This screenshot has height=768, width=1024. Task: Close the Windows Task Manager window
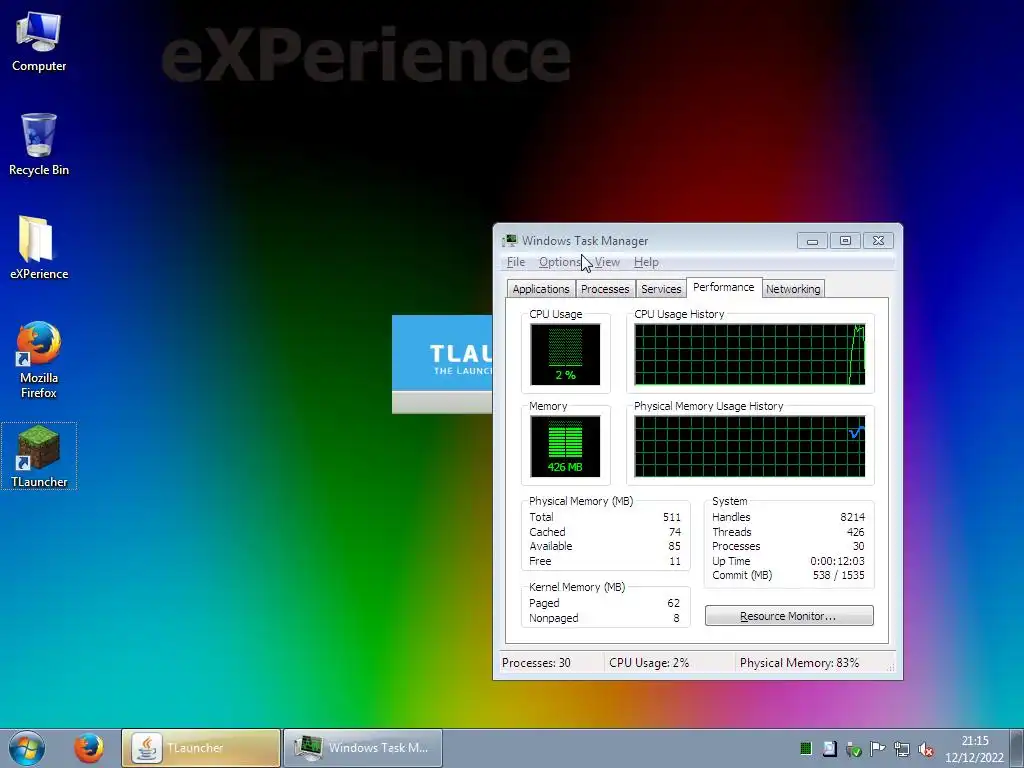click(x=878, y=241)
